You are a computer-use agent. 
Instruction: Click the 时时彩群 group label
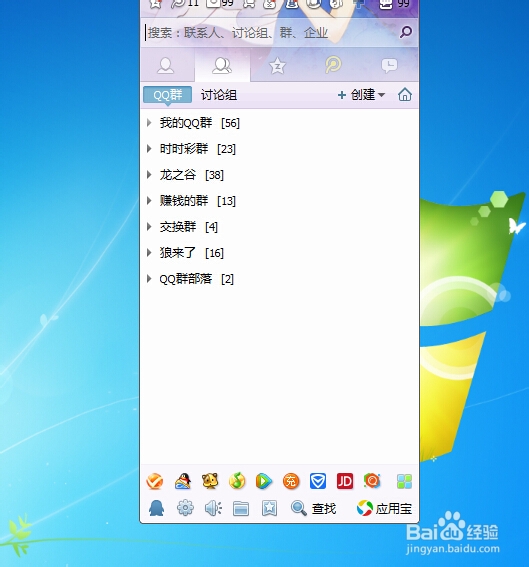point(184,149)
